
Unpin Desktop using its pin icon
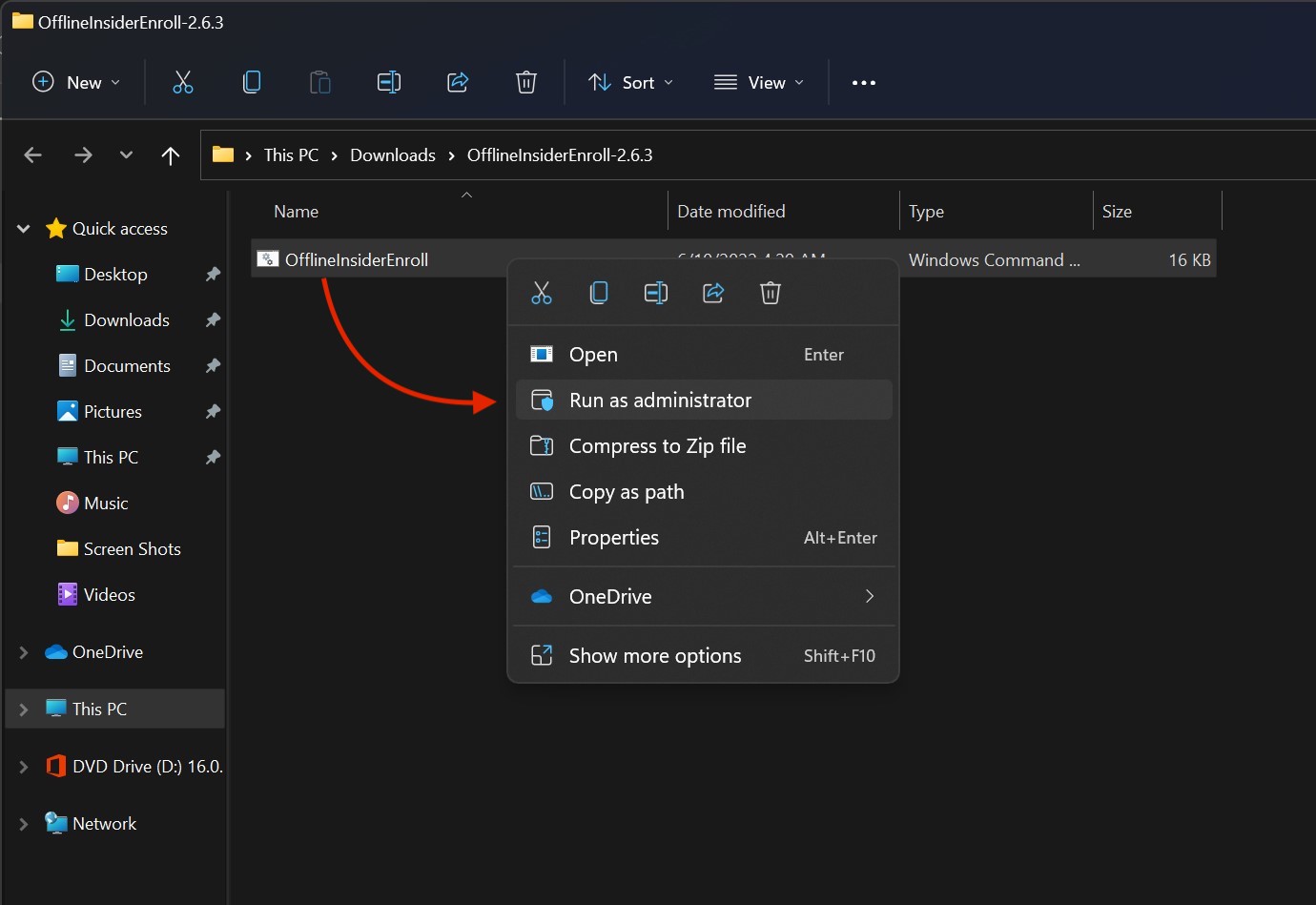point(213,275)
